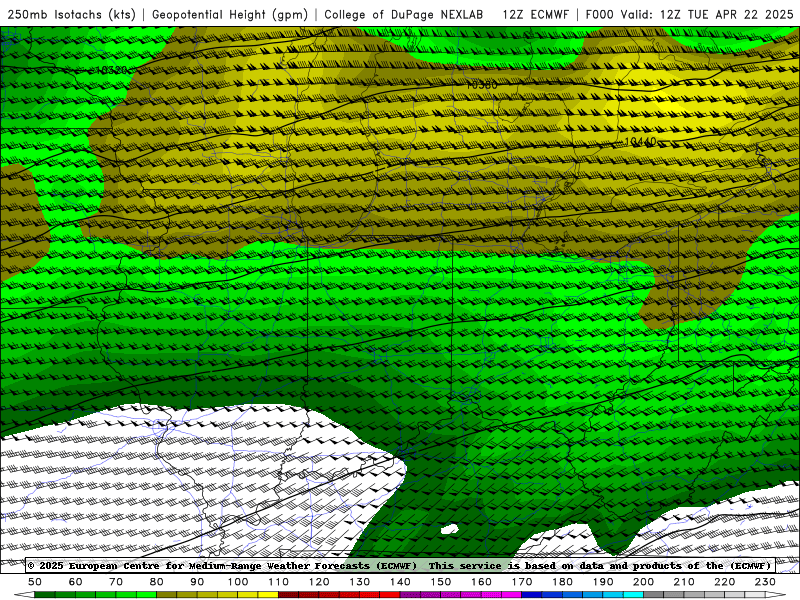Click the 190 value on the color scale
This screenshot has height=600, width=800.
point(603,582)
